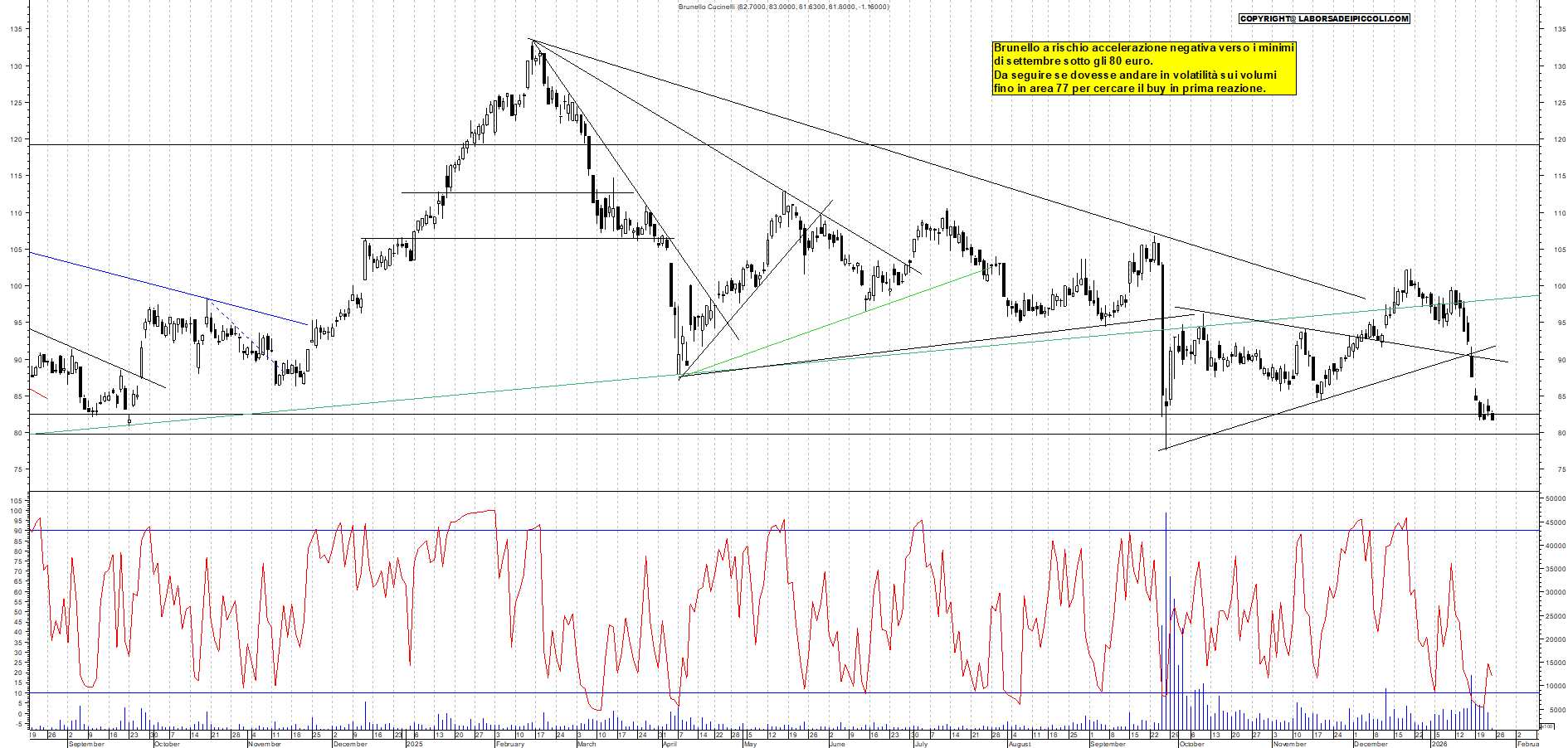Viewport: 1568px width, 748px height.
Task: Select the latest candlestick near 81 euro
Action: (x=1493, y=419)
